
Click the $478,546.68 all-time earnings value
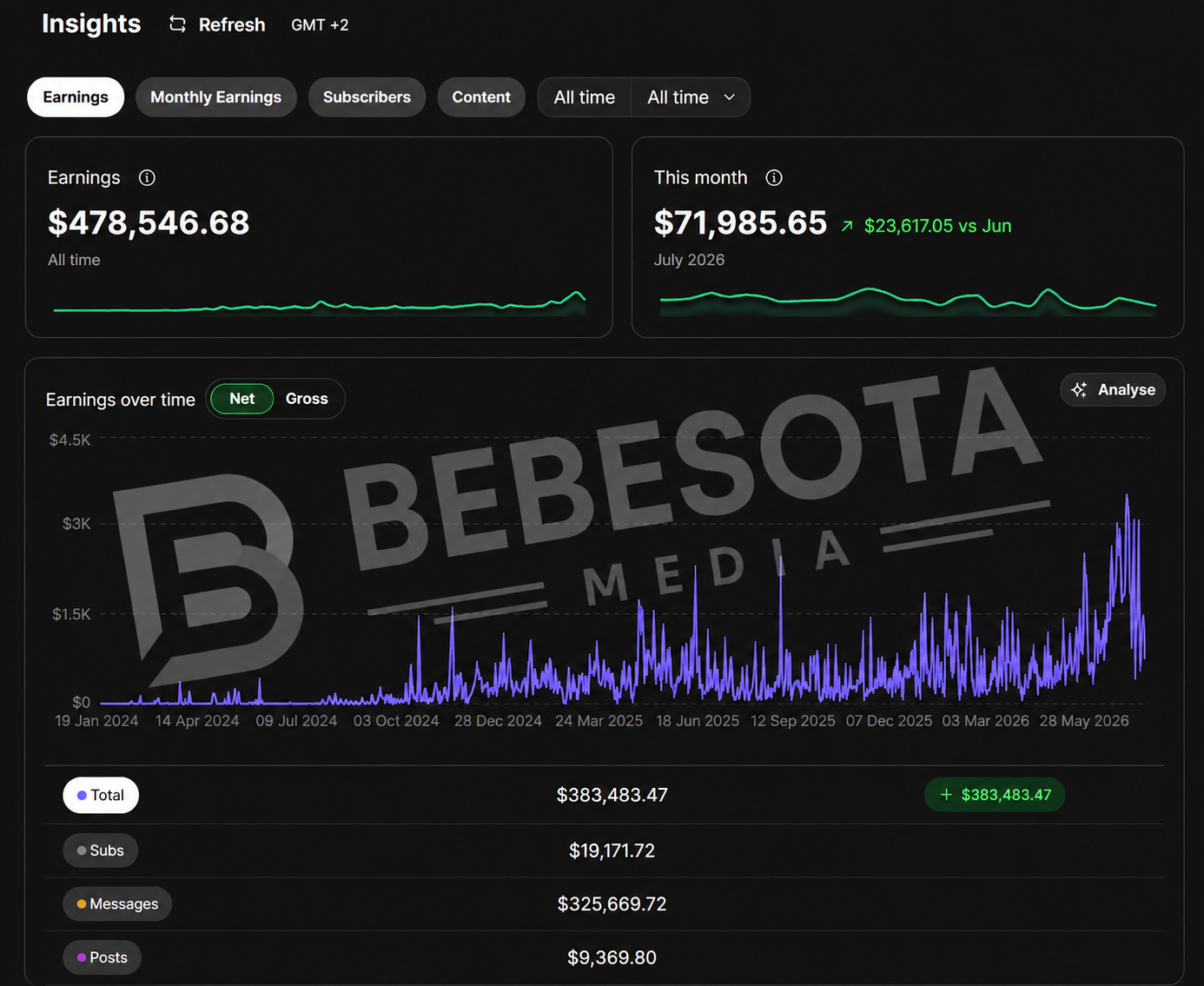(149, 223)
